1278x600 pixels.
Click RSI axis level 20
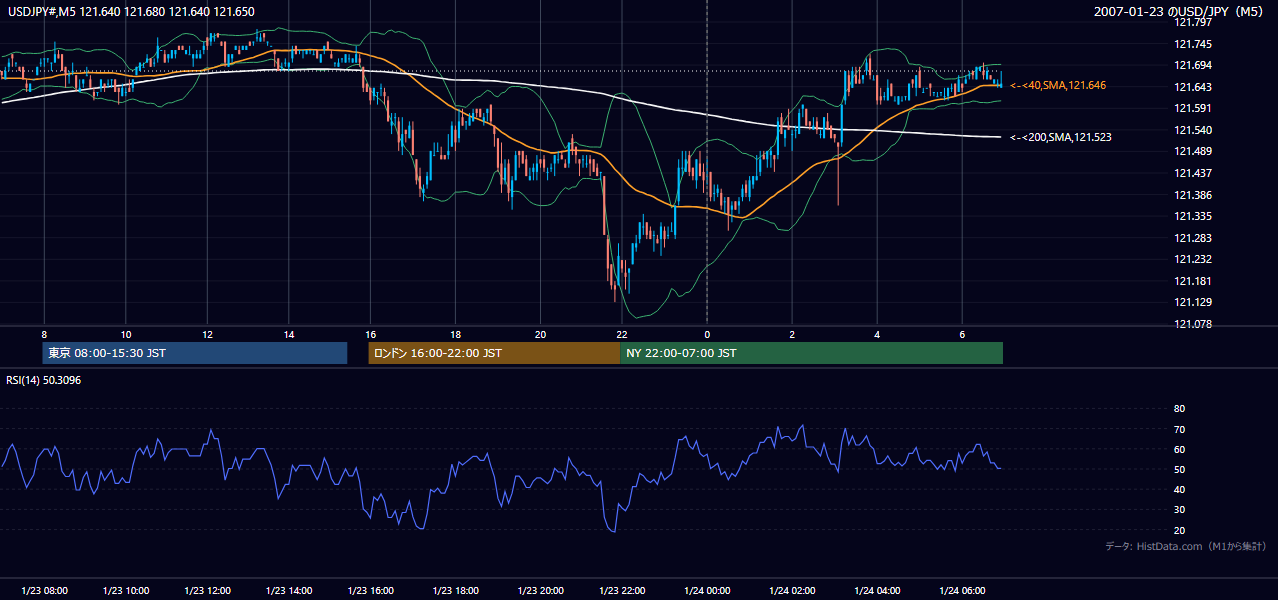[1179, 530]
